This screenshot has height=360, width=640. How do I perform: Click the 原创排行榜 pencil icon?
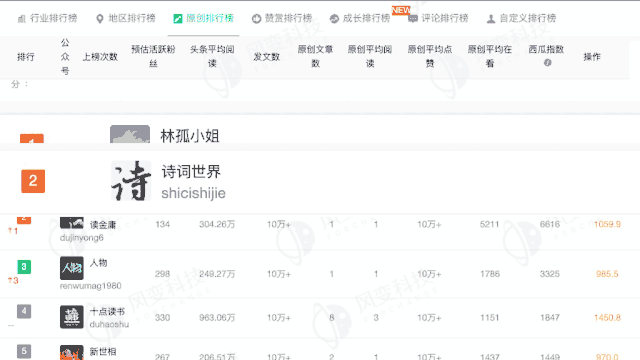click(x=178, y=18)
